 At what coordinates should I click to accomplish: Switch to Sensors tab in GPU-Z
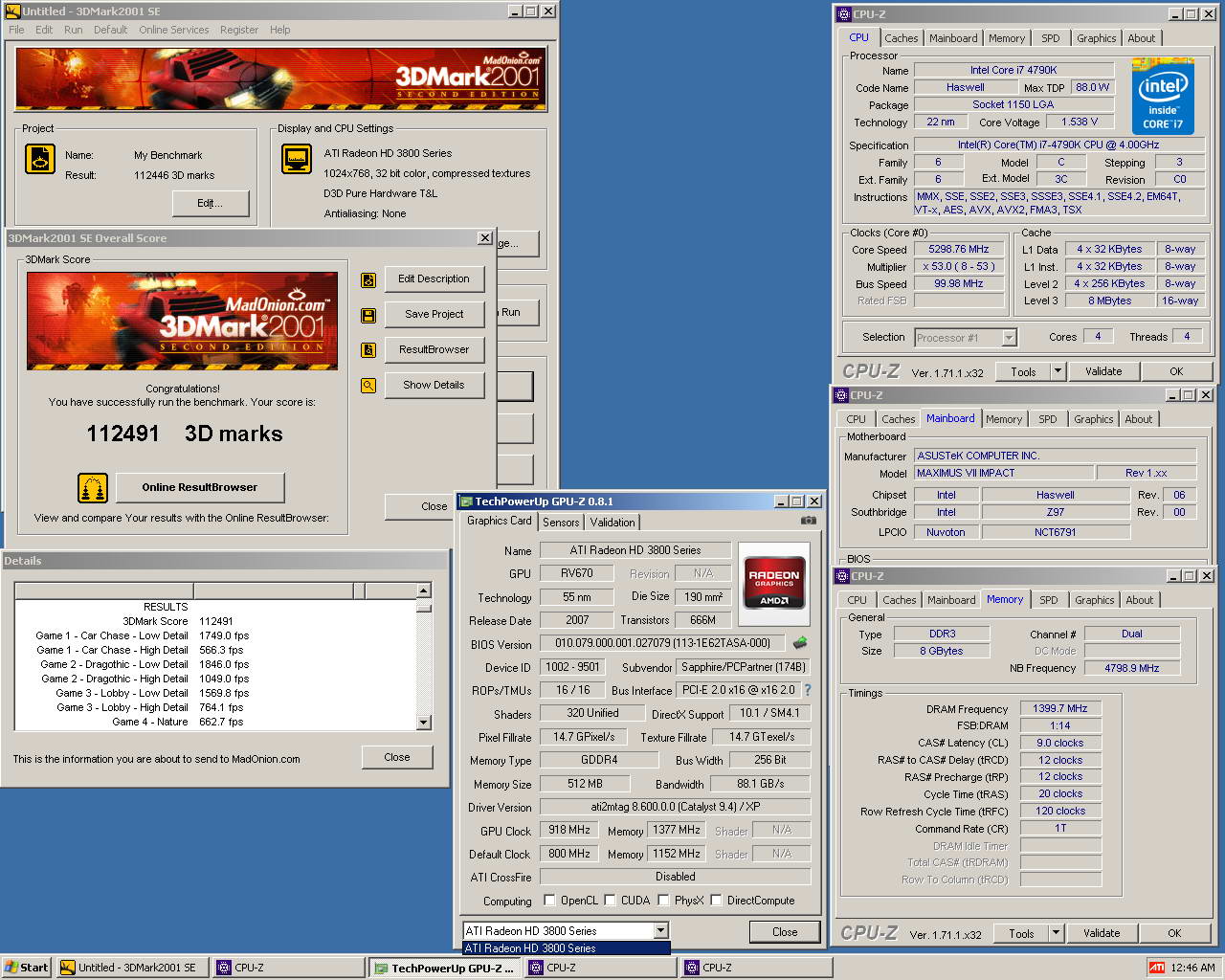tap(561, 523)
